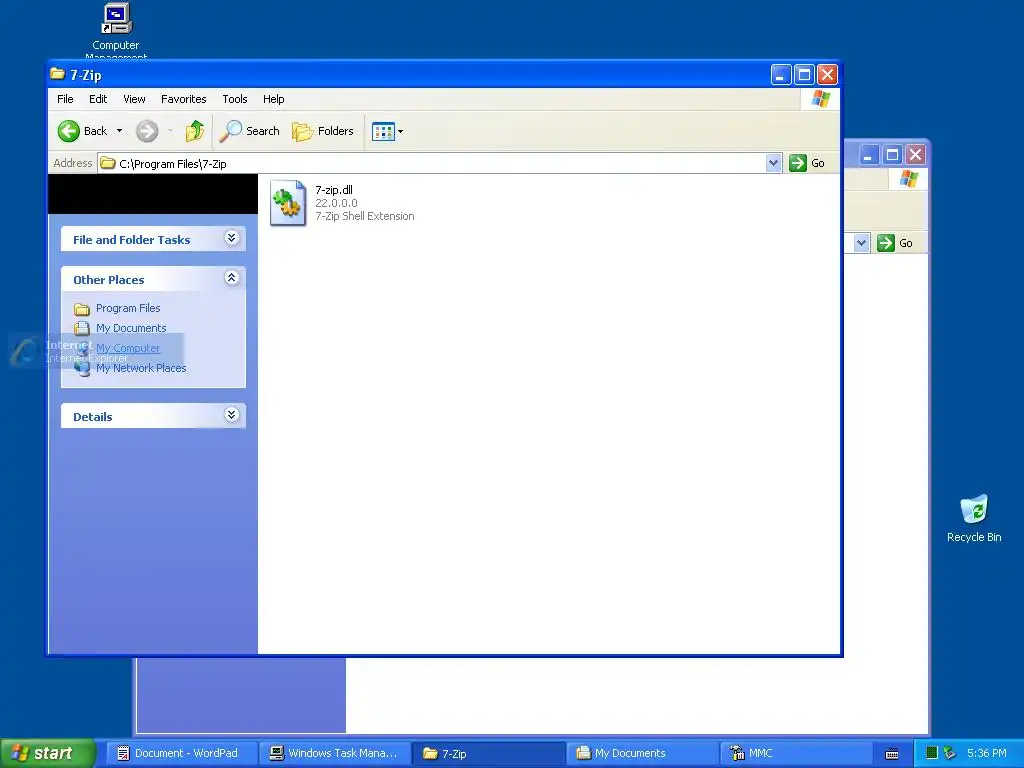Click the My Documents icon in Other Places

pos(82,328)
